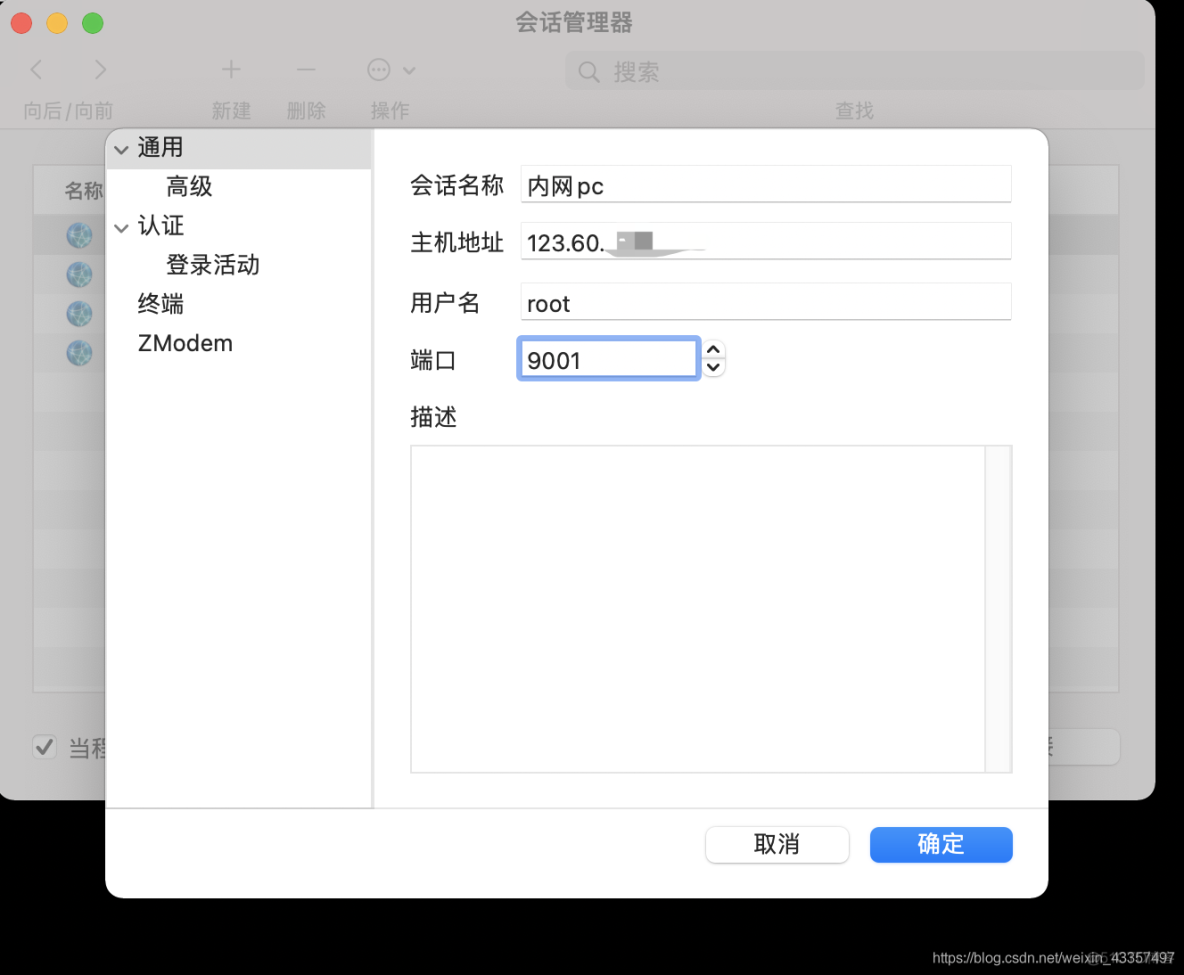Increase port with the up stepper arrow
The width and height of the screenshot is (1184, 975).
[x=713, y=350]
